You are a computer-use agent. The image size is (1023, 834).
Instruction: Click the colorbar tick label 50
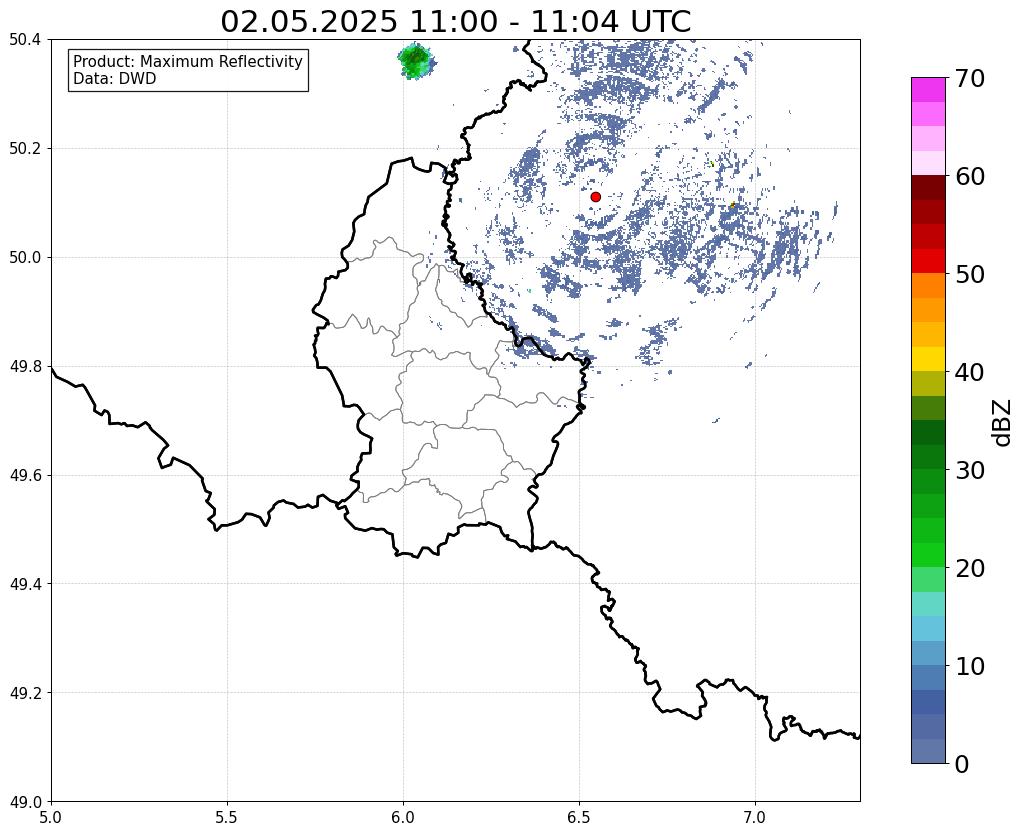coord(970,274)
